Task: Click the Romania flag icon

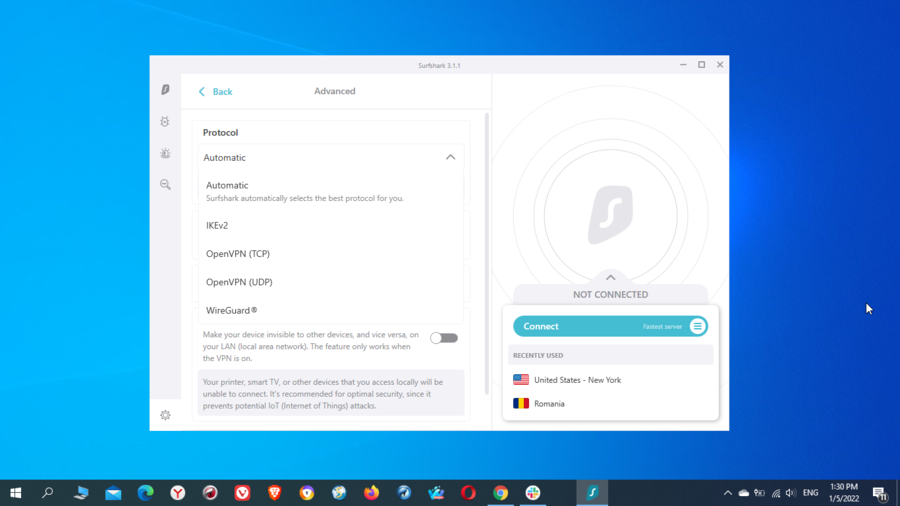Action: 521,404
